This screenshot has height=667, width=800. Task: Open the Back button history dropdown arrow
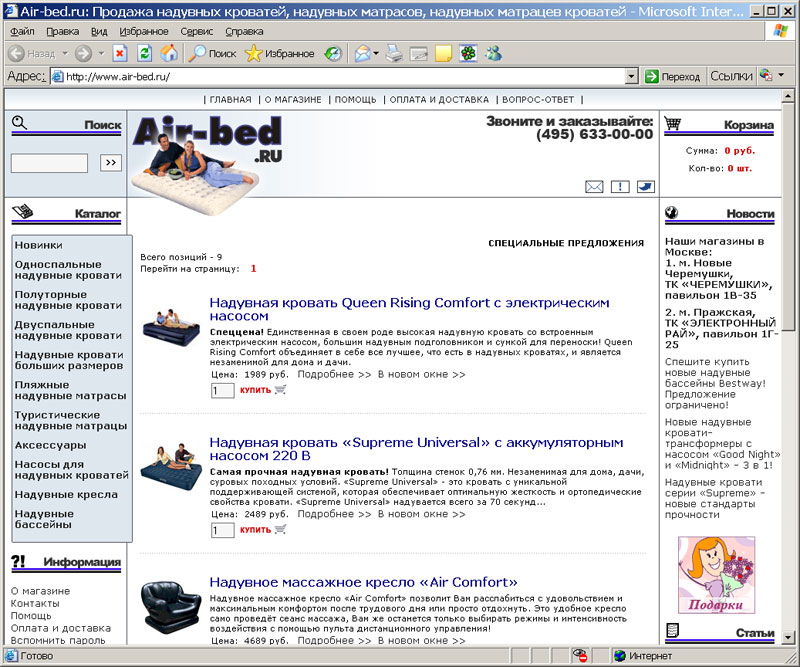[65, 53]
